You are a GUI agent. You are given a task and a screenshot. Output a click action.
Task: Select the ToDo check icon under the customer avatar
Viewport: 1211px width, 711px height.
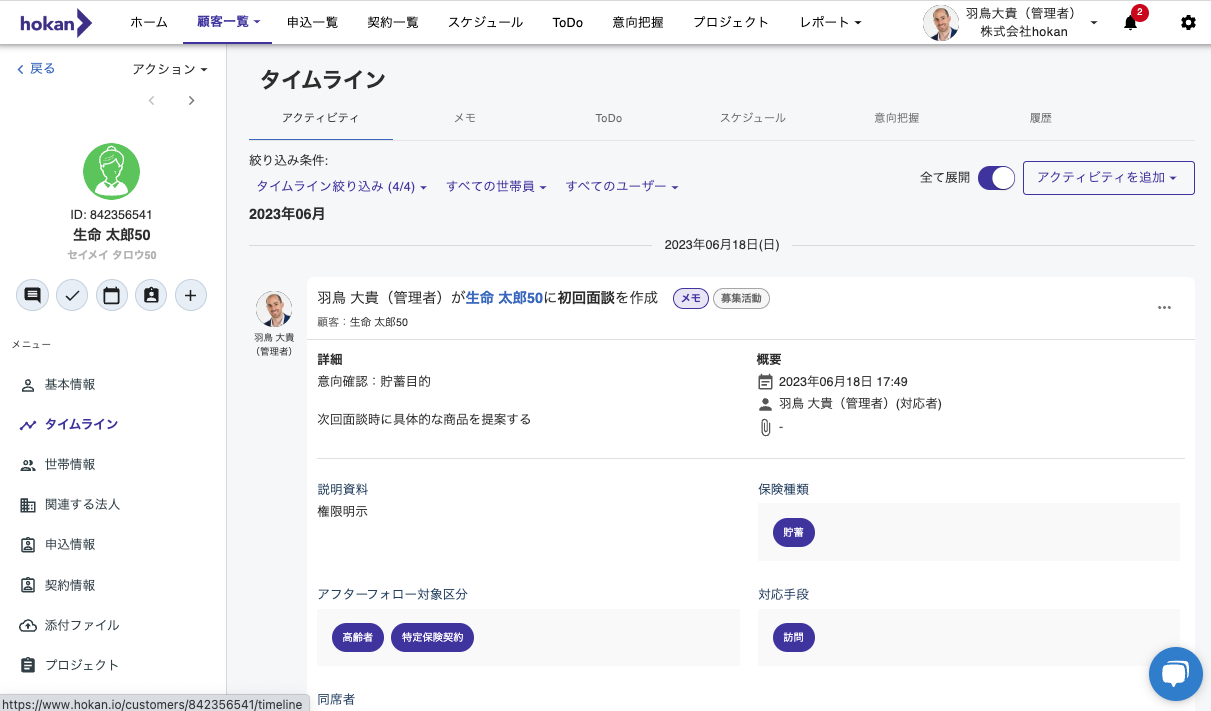click(71, 294)
